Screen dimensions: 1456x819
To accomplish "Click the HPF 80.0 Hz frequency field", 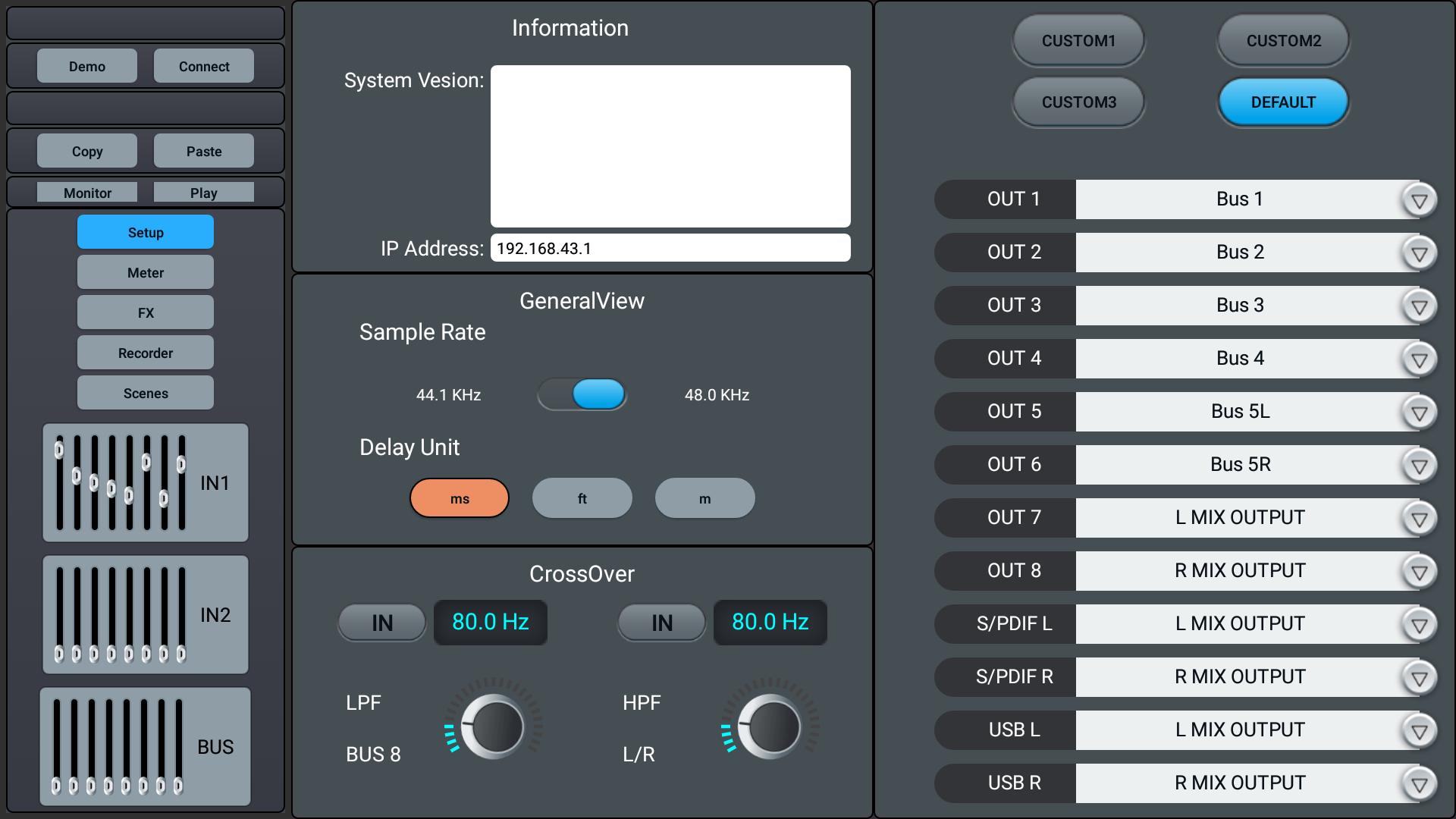I will click(x=770, y=623).
